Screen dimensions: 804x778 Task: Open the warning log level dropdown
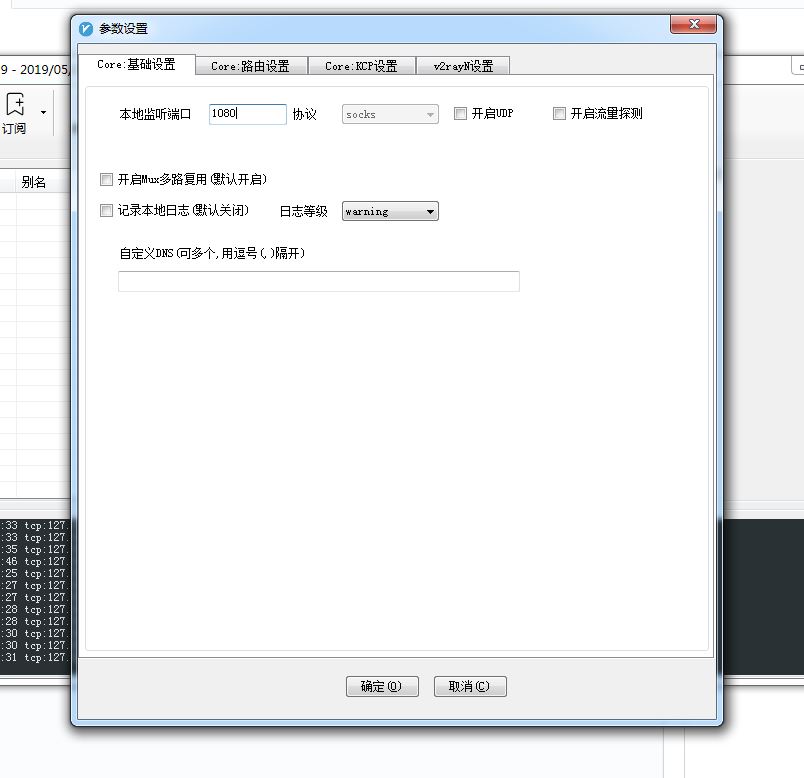430,211
